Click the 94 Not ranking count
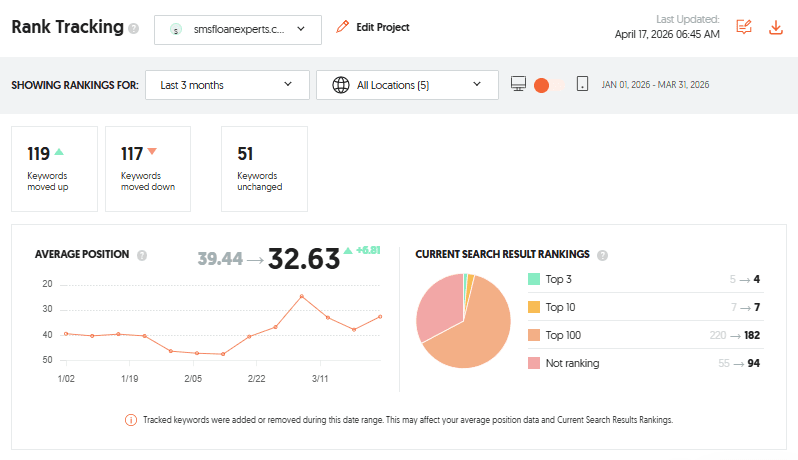Screen dimensions: 798x460 754,363
